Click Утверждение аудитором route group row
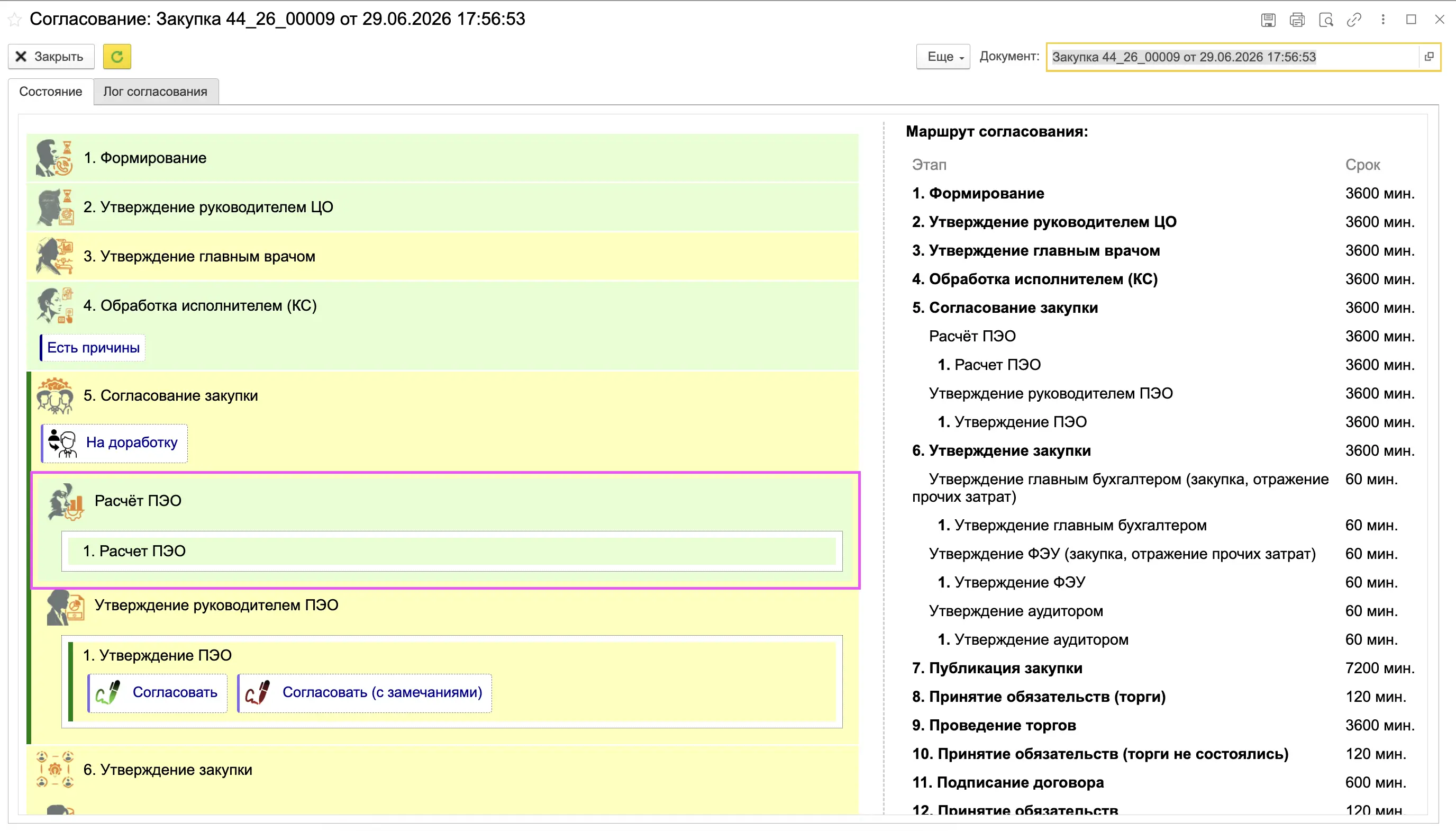This screenshot has height=831, width=1456. pos(1016,611)
